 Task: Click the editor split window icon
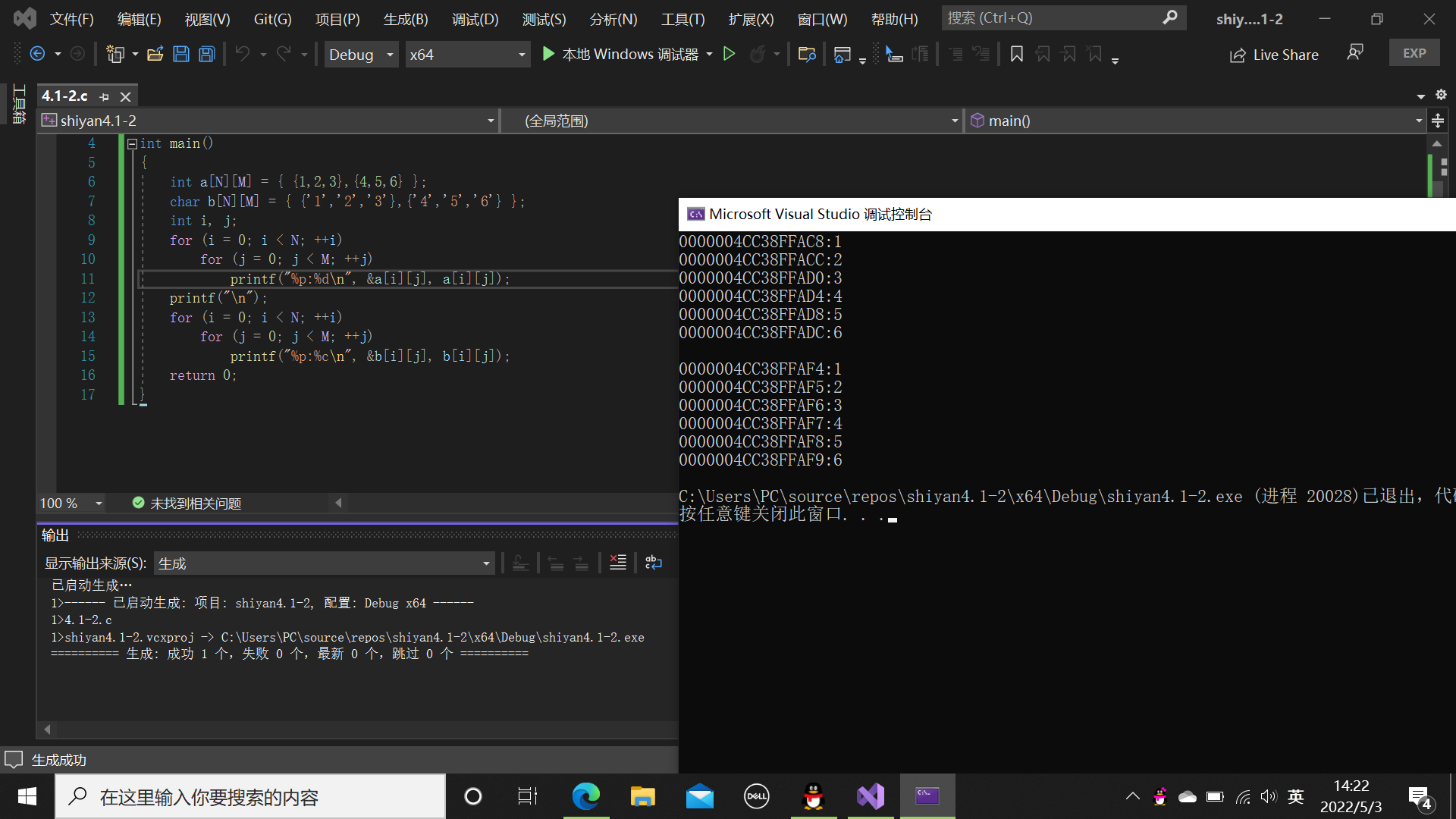click(x=1437, y=121)
